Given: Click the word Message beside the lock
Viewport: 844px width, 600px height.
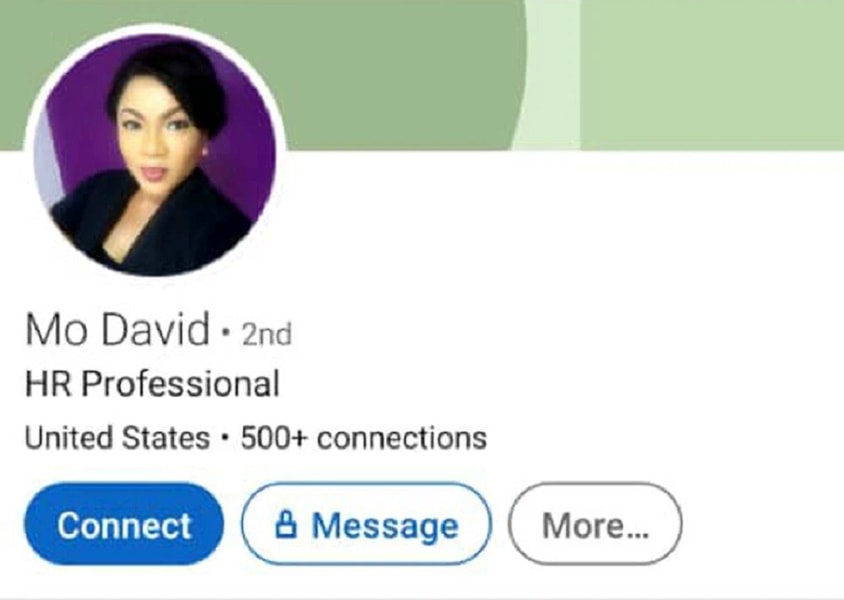Looking at the screenshot, I should (x=385, y=526).
